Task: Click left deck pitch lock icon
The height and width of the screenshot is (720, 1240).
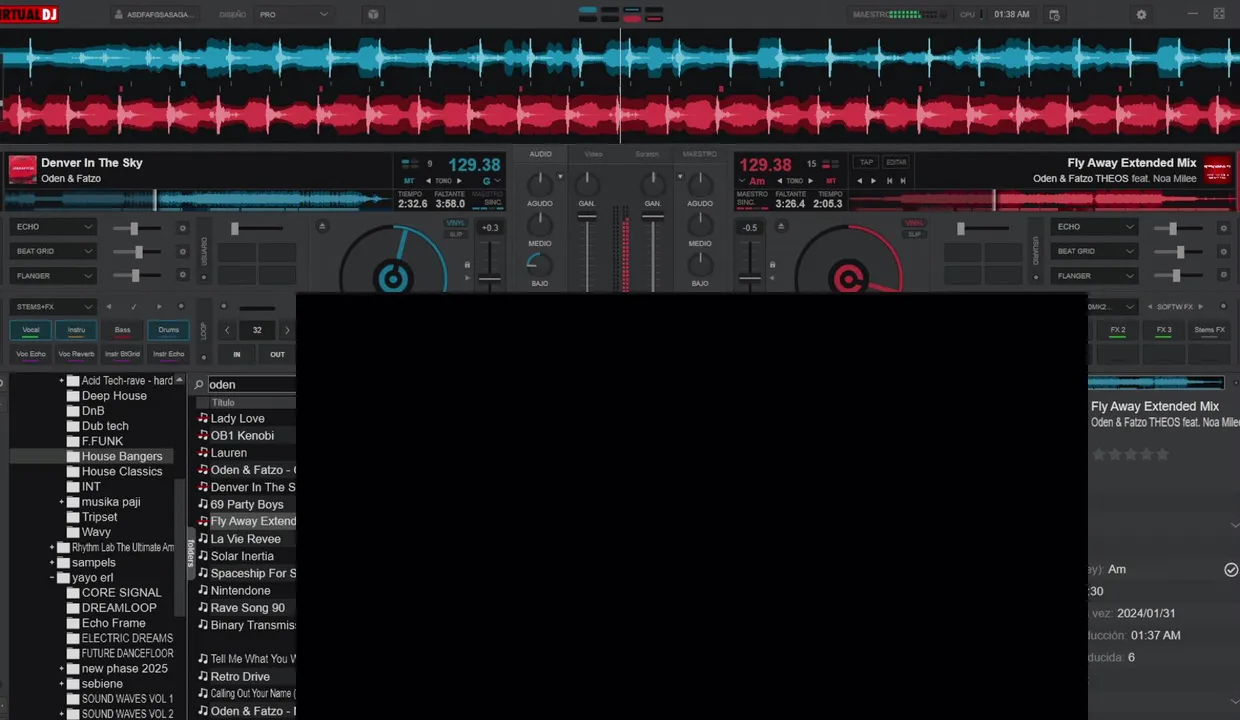Action: [x=467, y=265]
